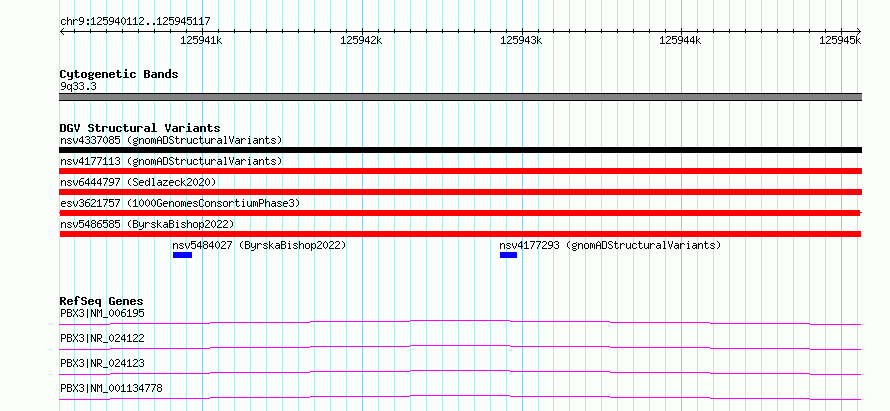Open the nsv4337085 variant label
The image size is (890, 411).
[171, 140]
